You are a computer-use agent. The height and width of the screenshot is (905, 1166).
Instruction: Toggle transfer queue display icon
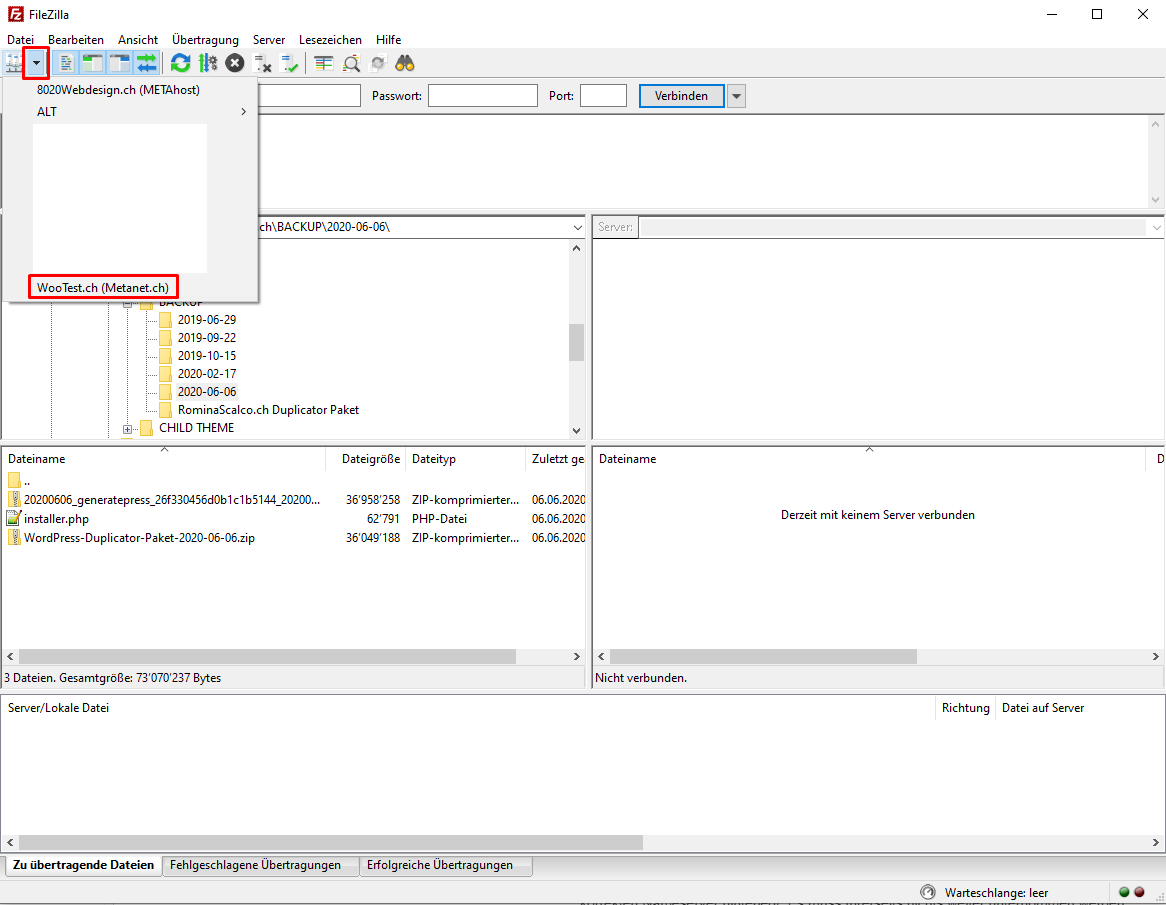[x=146, y=63]
